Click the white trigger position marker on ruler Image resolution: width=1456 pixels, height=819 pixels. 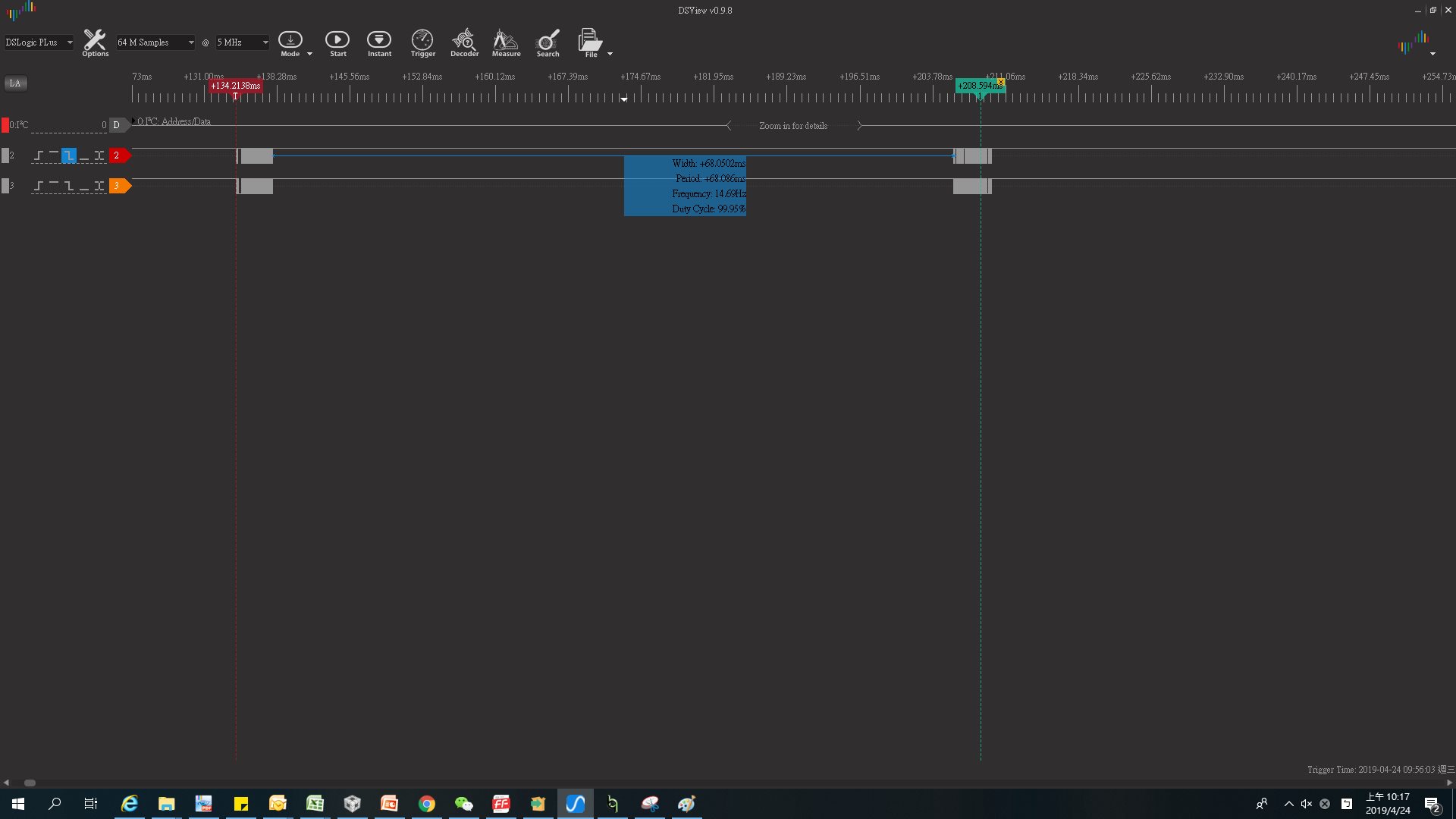pos(624,99)
